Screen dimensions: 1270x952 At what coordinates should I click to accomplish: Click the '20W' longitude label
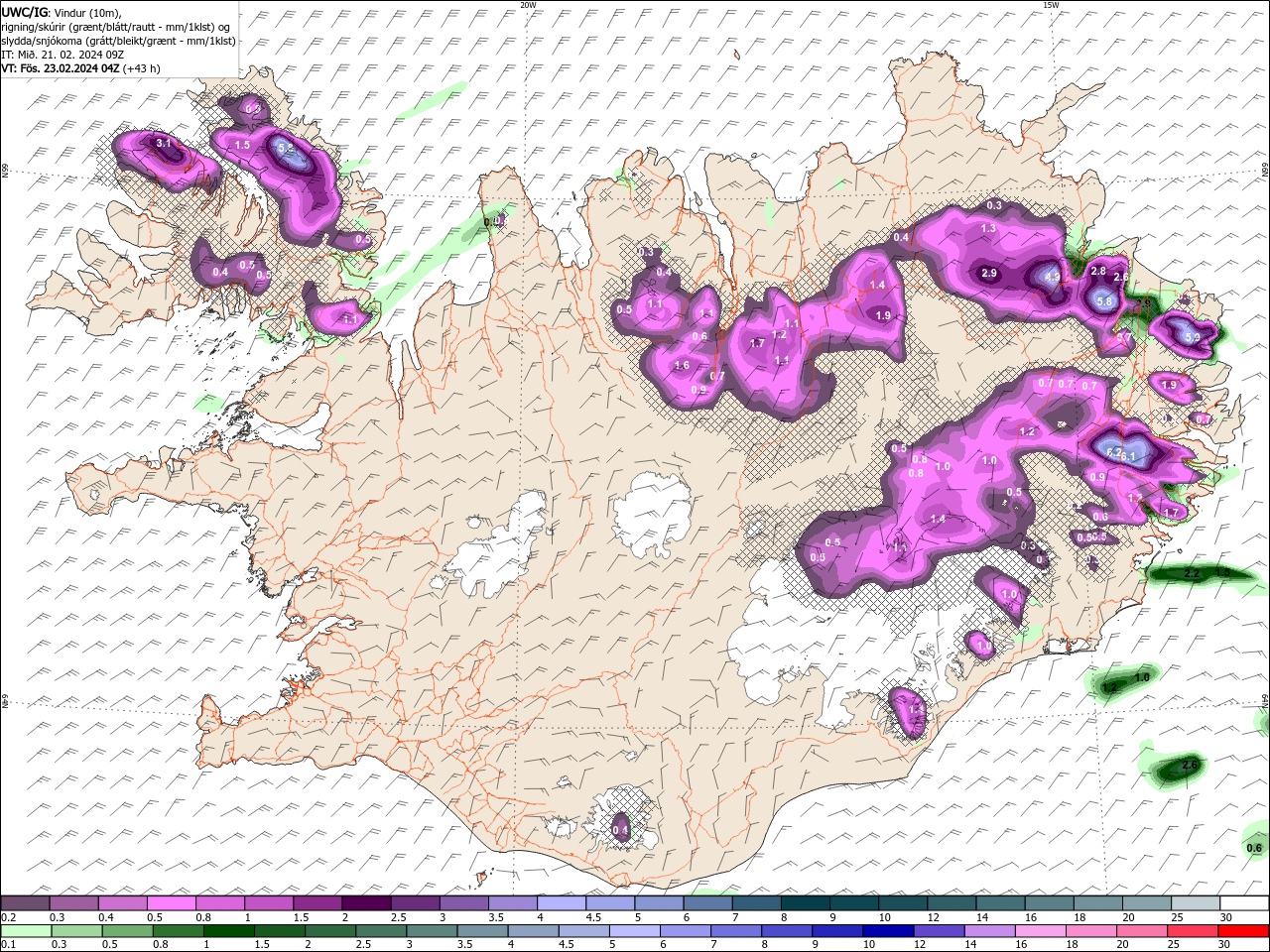528,5
